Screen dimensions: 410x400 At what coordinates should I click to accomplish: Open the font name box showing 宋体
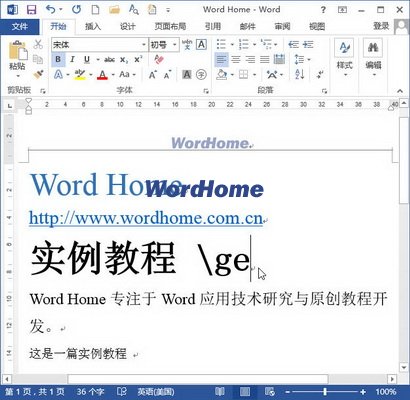pyautogui.click(x=99, y=45)
